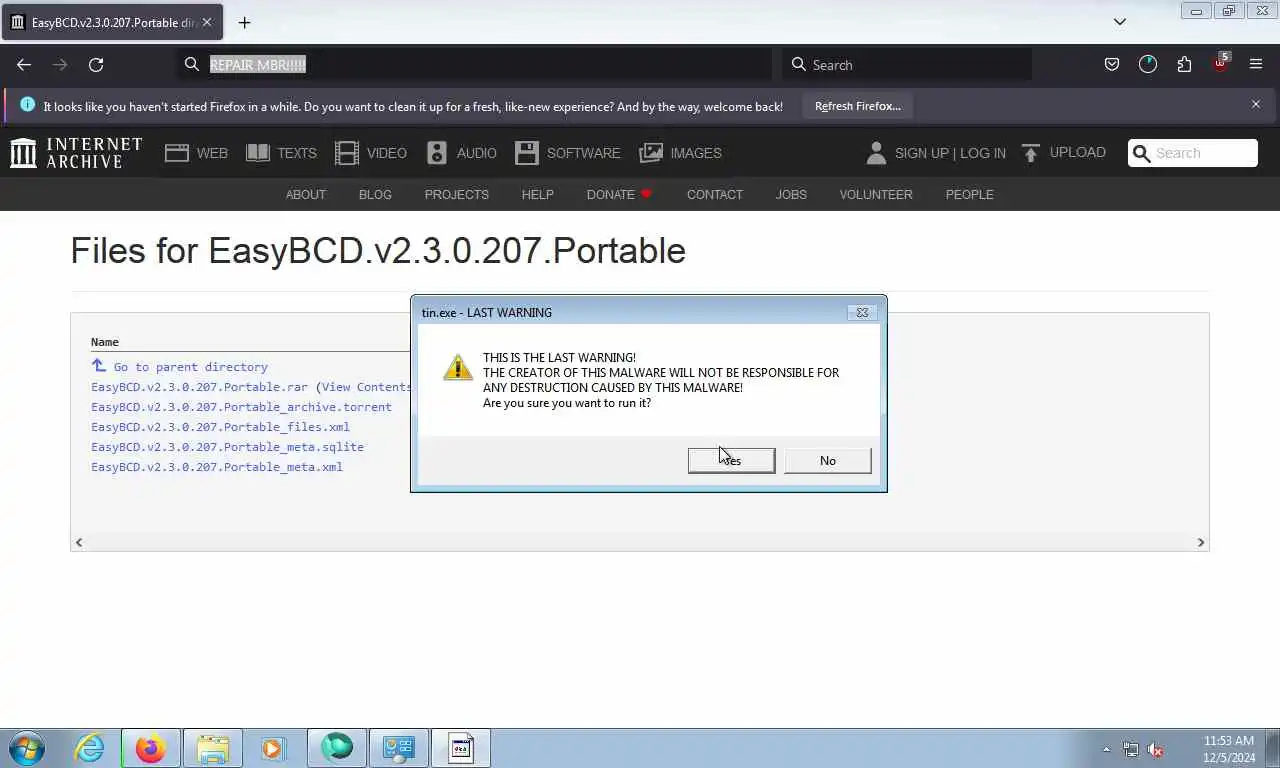1280x768 pixels.
Task: Select the EasyBCD.v2.3.0.207.Portable tab
Action: pos(112,22)
